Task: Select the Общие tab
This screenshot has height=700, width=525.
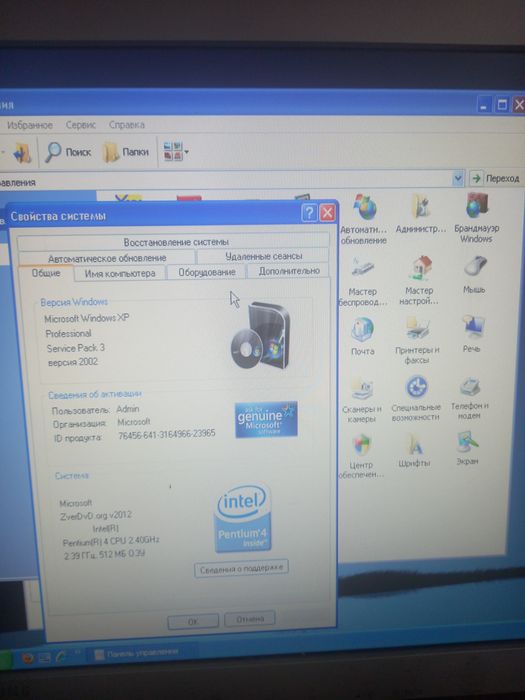Action: tap(46, 273)
